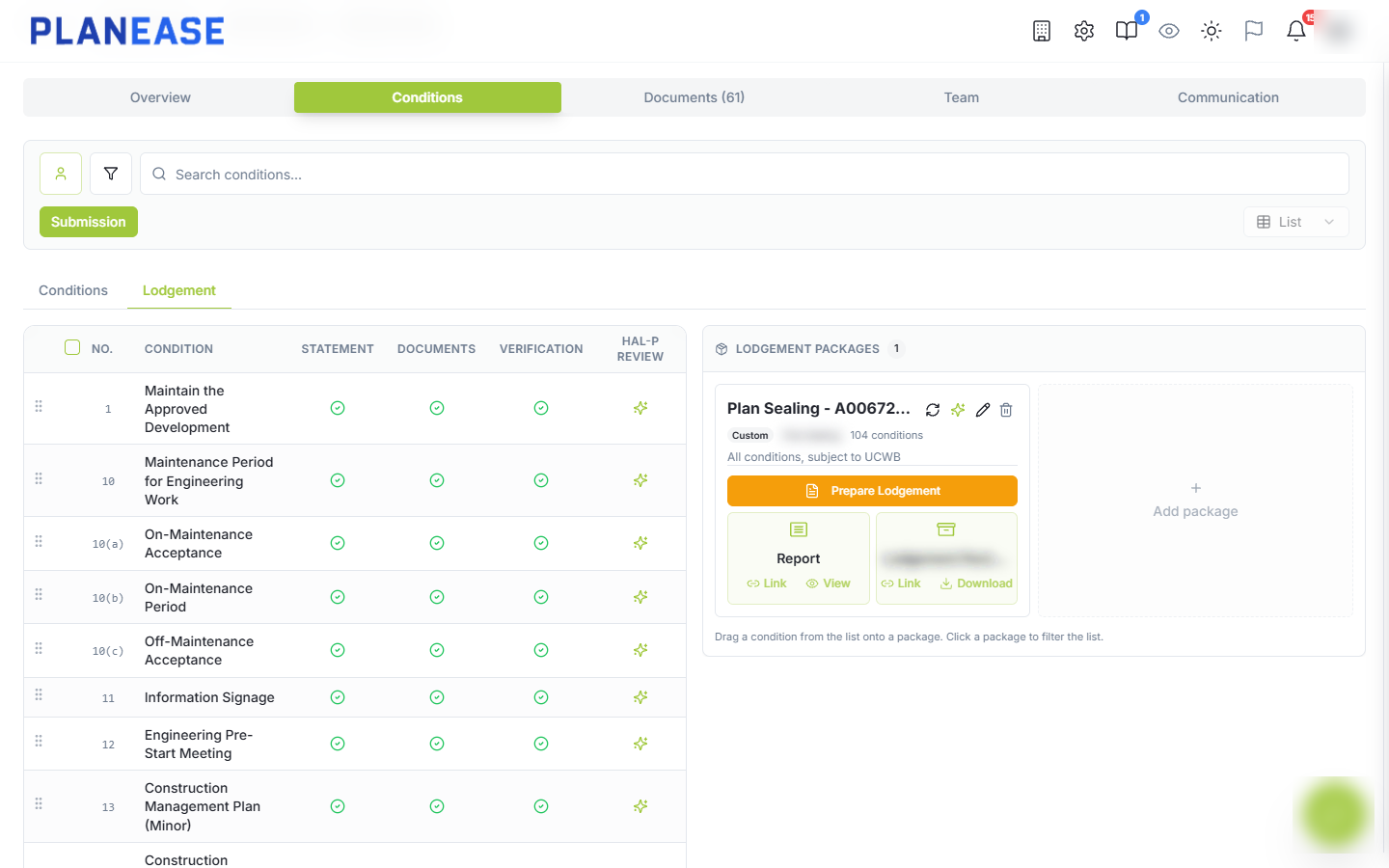1389x868 pixels.
Task: Toggle the eye visibility icon in header
Action: click(x=1169, y=31)
